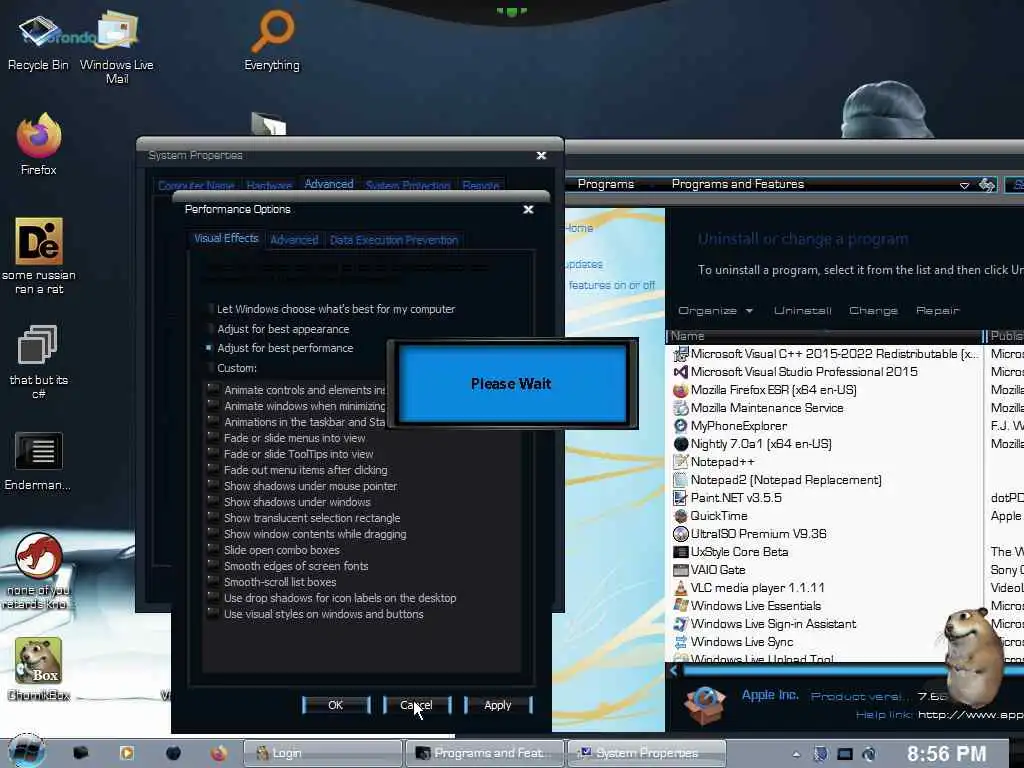Click the Paint.NET program icon
The image size is (1024, 768).
pyautogui.click(x=680, y=498)
